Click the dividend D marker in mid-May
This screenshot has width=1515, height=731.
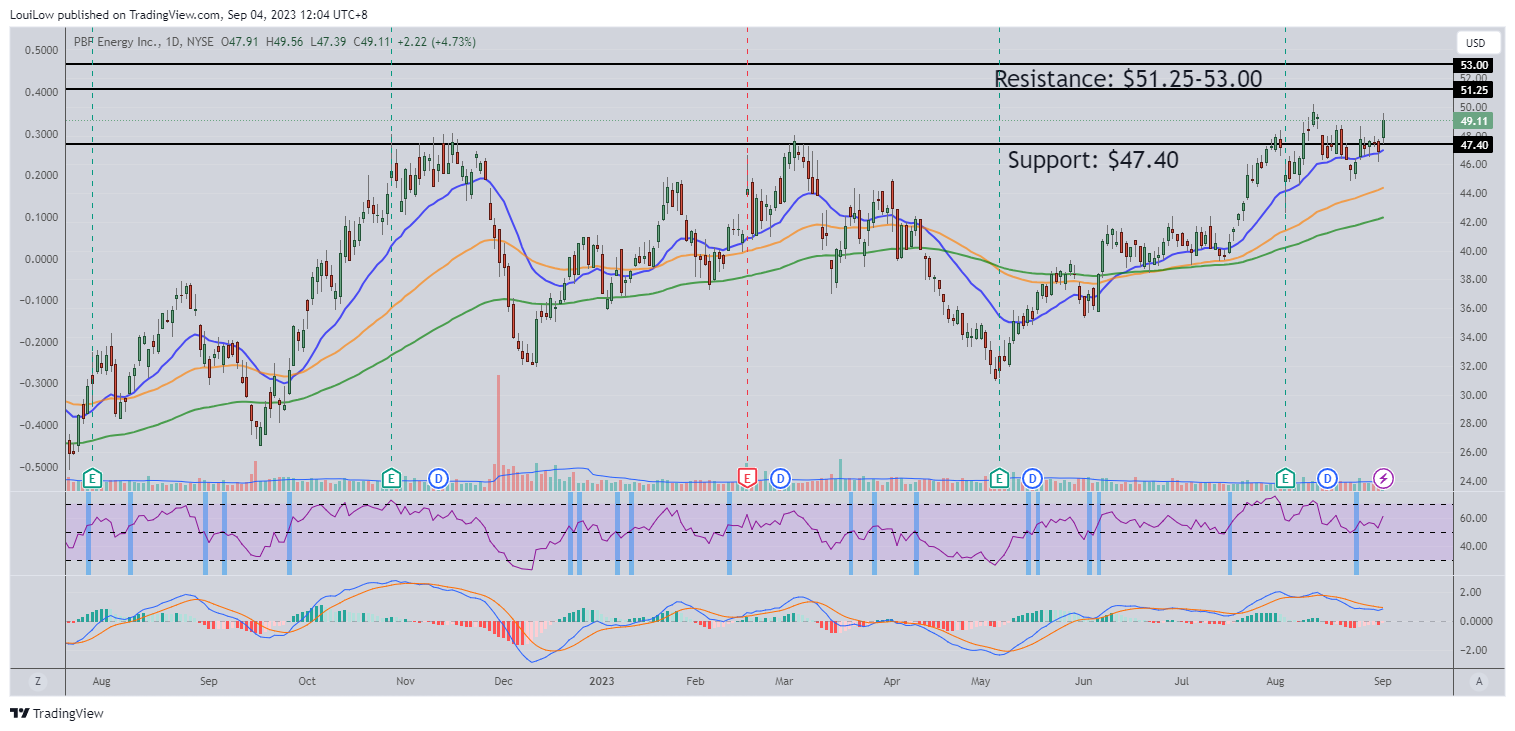pos(1032,478)
